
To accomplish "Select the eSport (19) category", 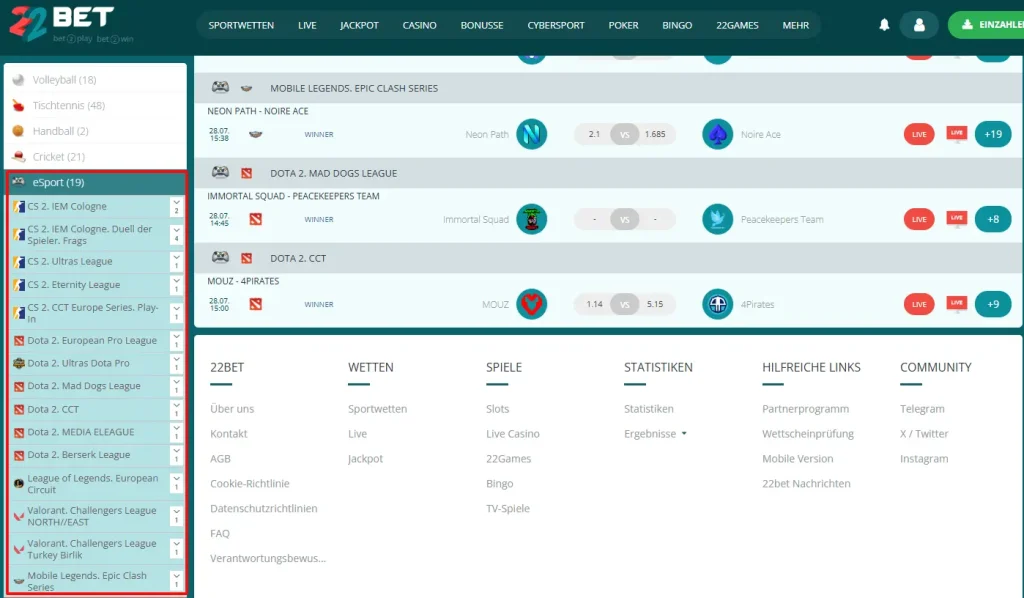I will 96,182.
